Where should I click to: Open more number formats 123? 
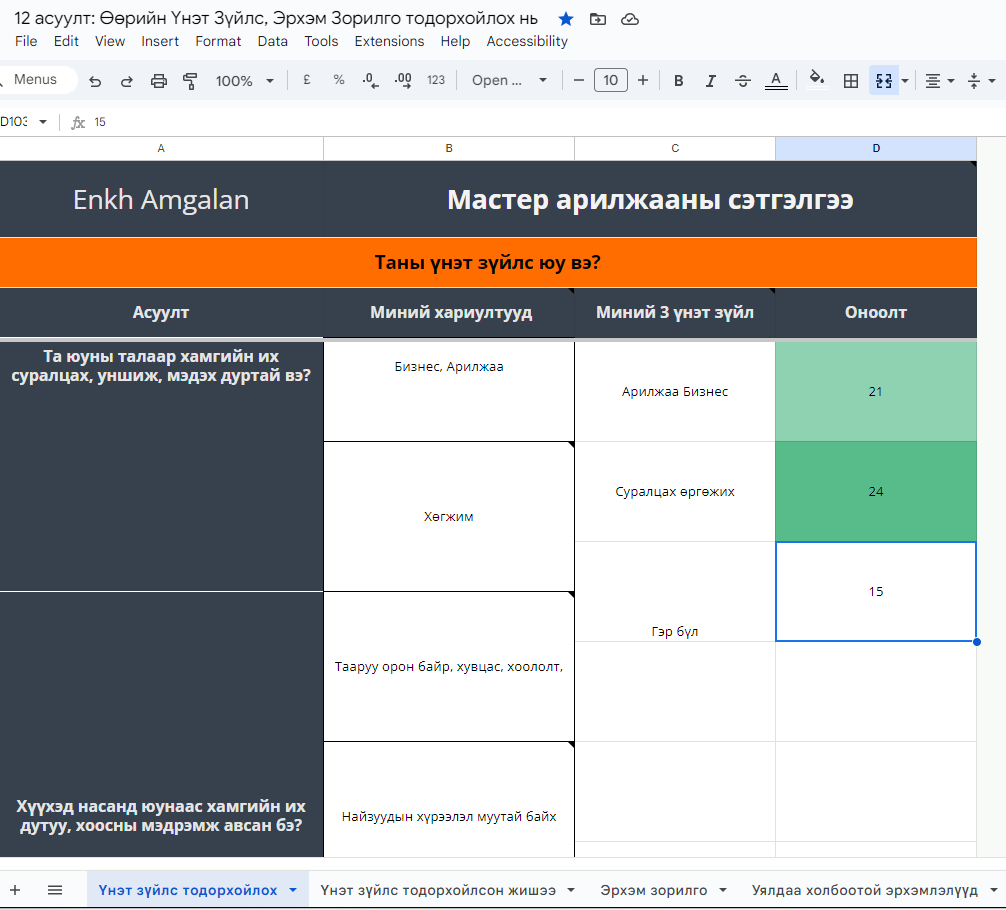point(436,80)
